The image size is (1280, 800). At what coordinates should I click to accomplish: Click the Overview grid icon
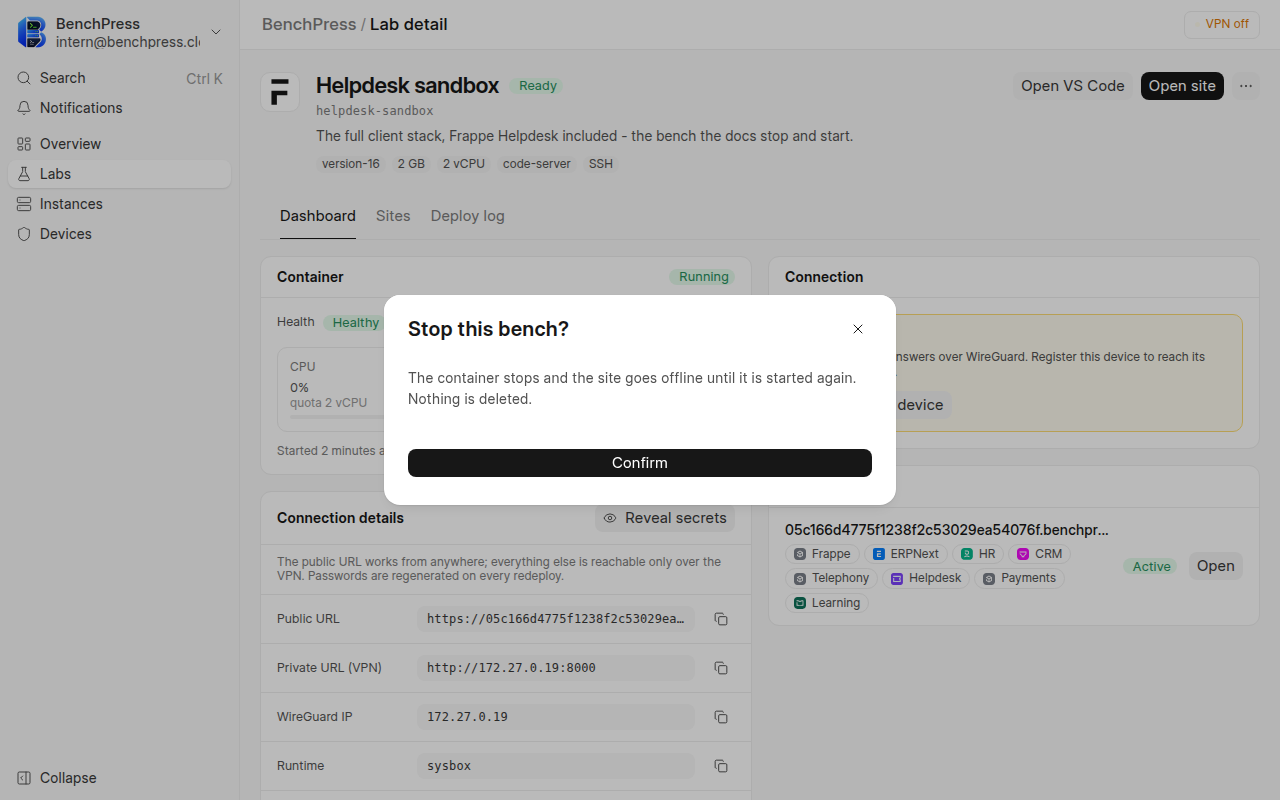coord(24,144)
